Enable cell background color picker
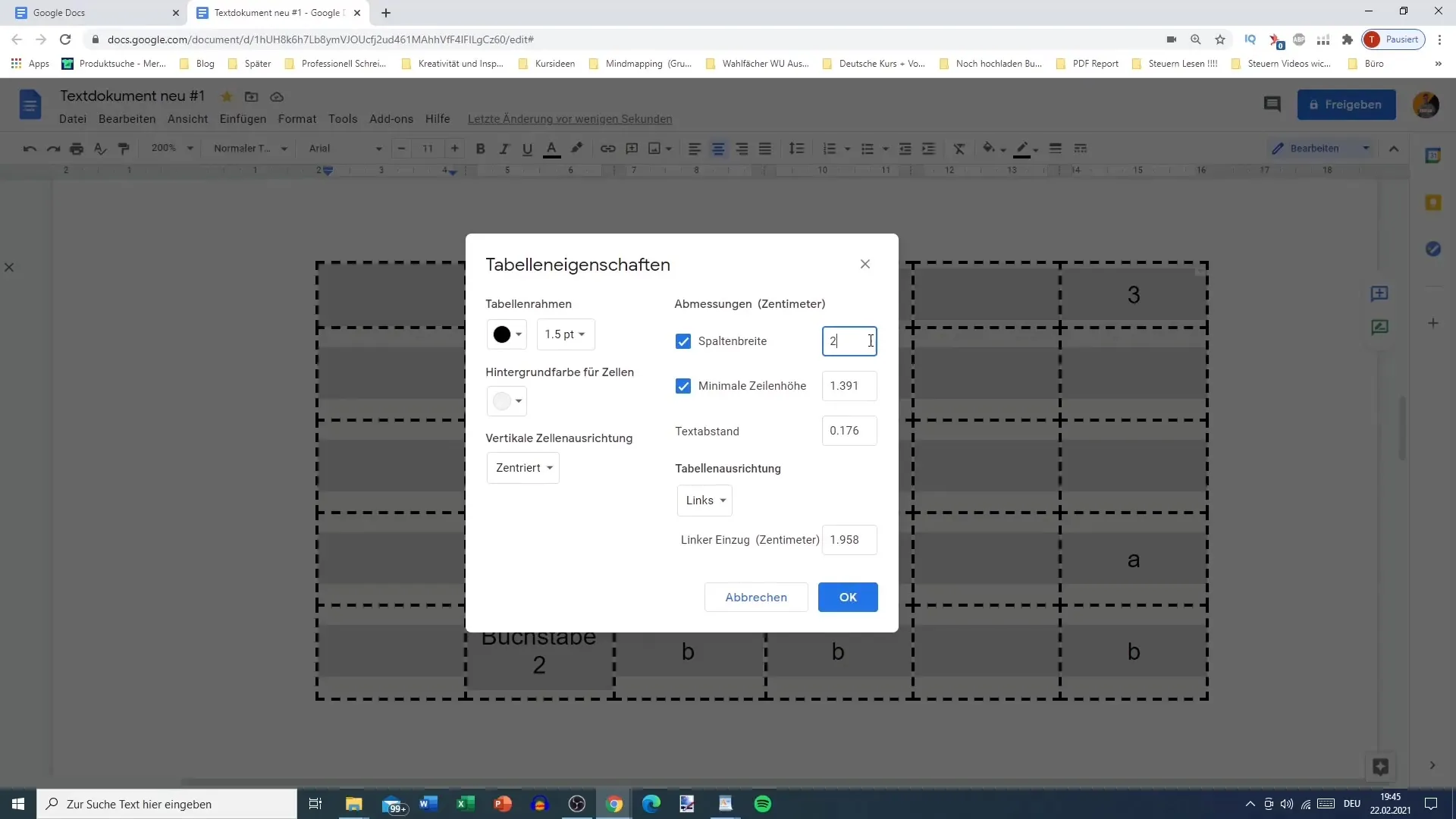This screenshot has width=1456, height=819. coord(507,401)
